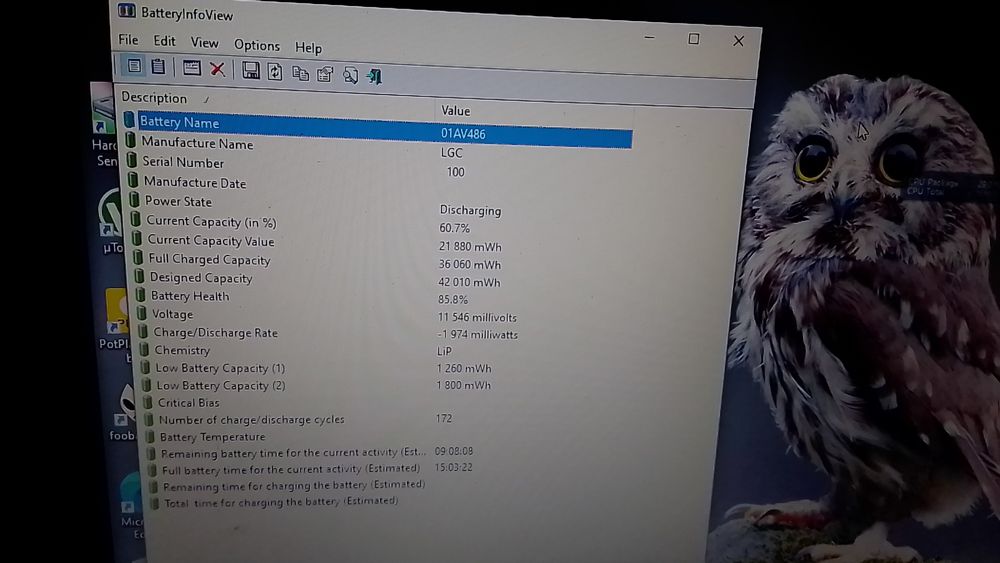Click the battery icon beside Critical Bias
Screen dimensions: 1000x563
click(x=148, y=402)
